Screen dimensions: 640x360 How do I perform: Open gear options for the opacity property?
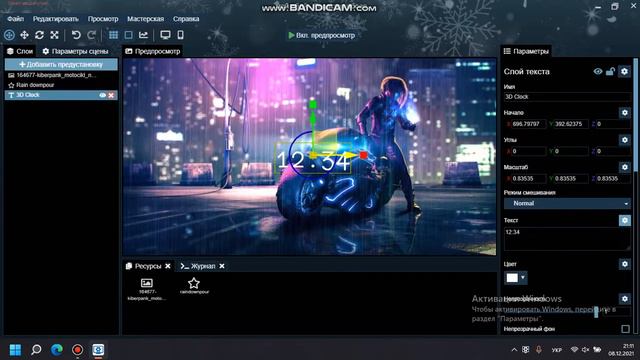[624, 299]
